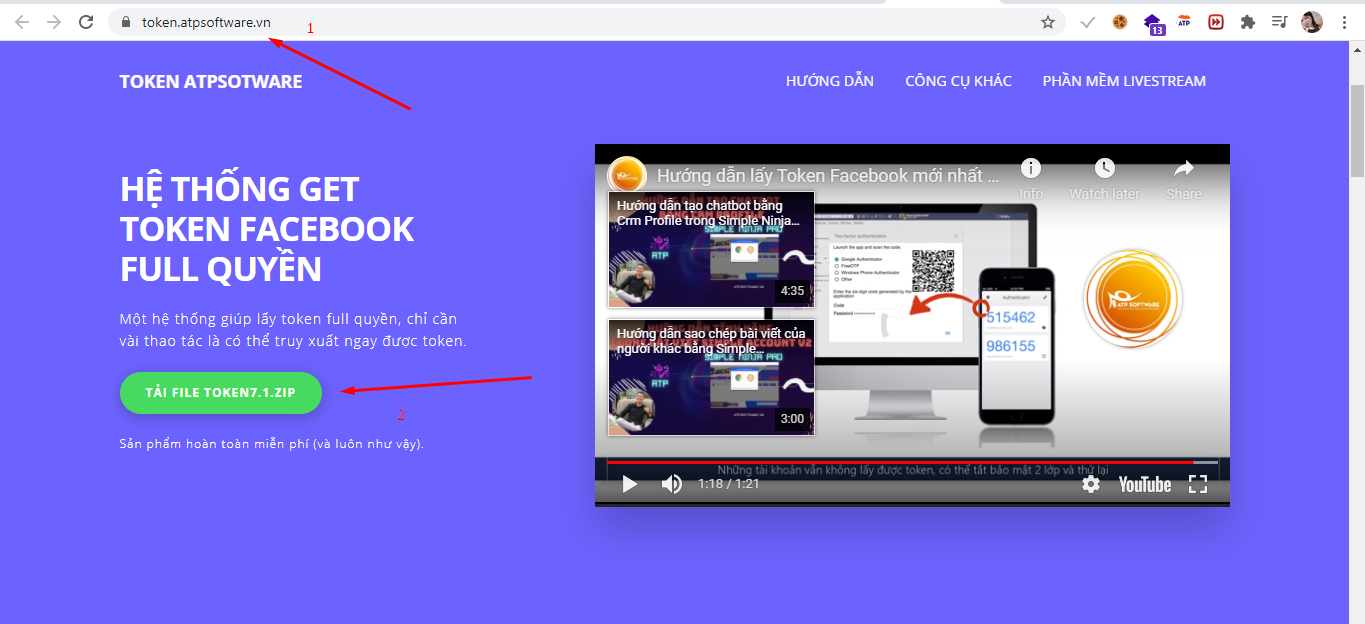Click the ATP extension icon in toolbar
Screen dimensions: 1365x624
click(x=1184, y=21)
